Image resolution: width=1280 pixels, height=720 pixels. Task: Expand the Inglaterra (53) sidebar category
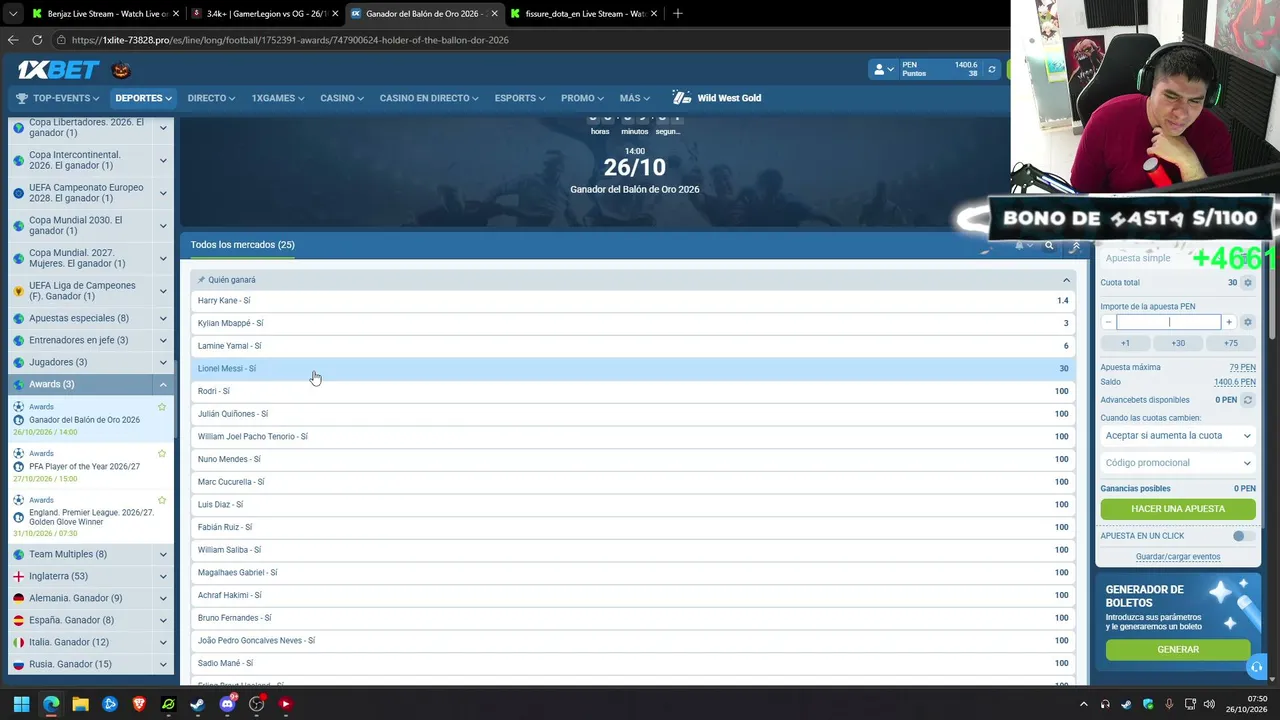coord(163,576)
